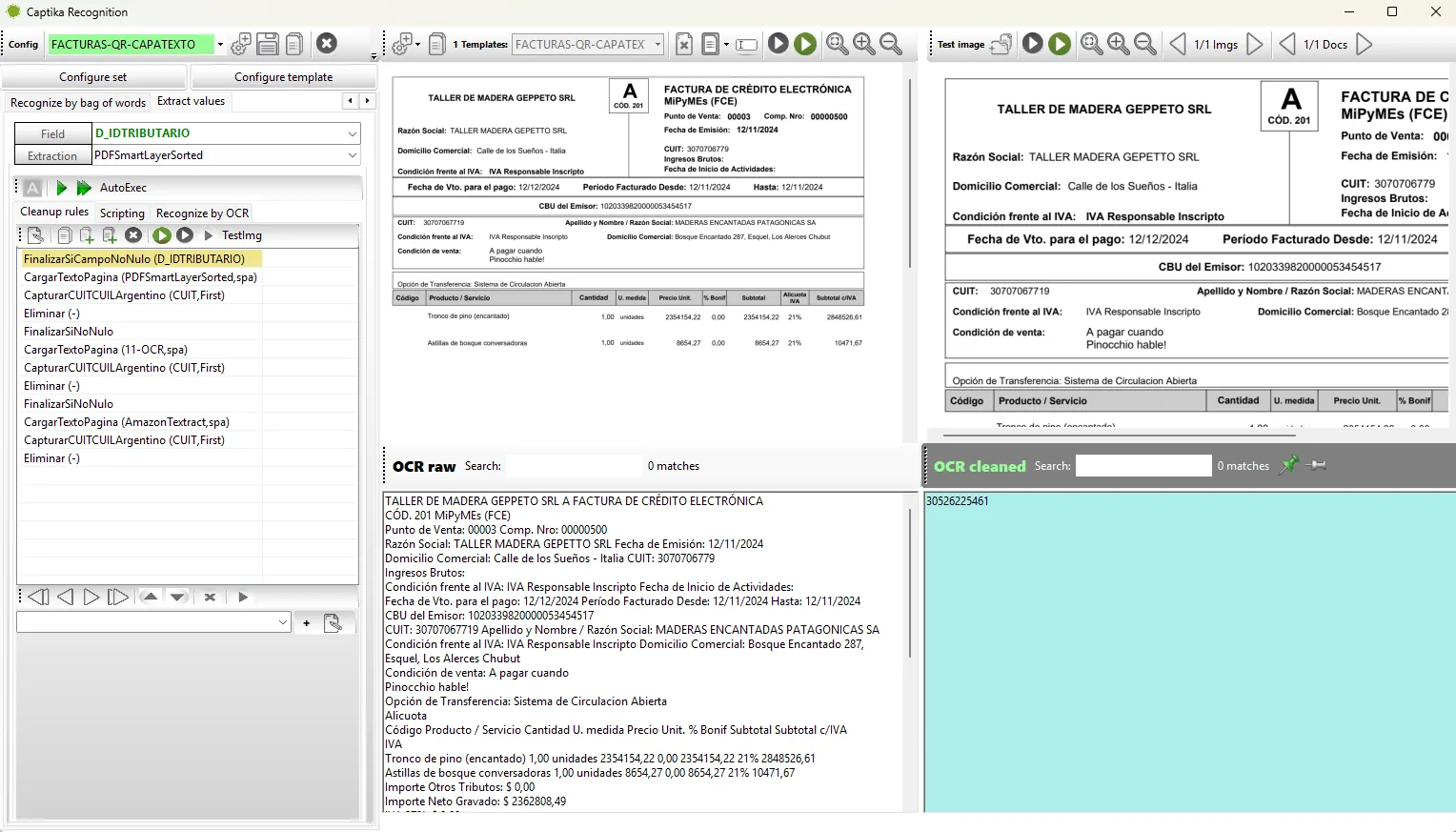Expand the Extraction dropdown showing PDFSmartLayerSorted
1456x832 pixels.
(x=353, y=155)
